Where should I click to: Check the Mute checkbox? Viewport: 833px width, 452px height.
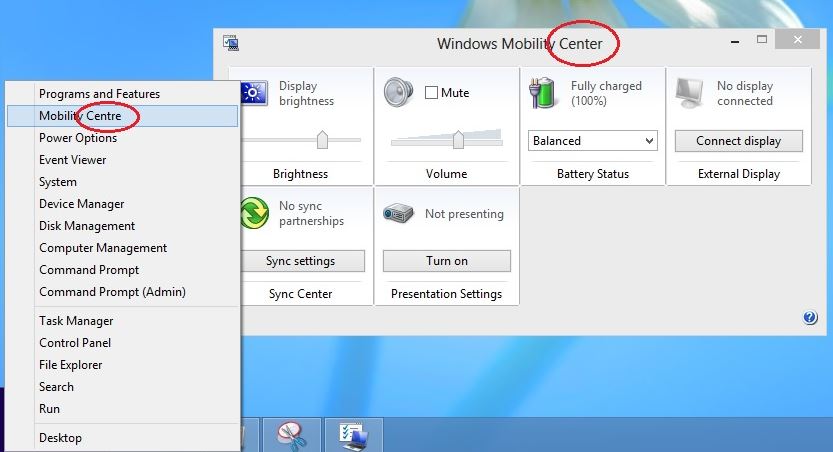point(431,93)
